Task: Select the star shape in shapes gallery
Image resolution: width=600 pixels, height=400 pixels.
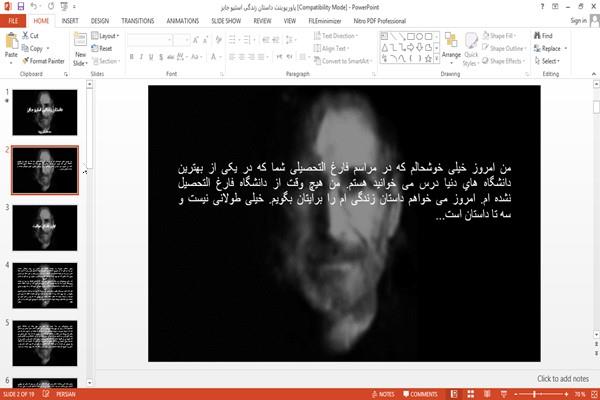Action: [x=428, y=59]
